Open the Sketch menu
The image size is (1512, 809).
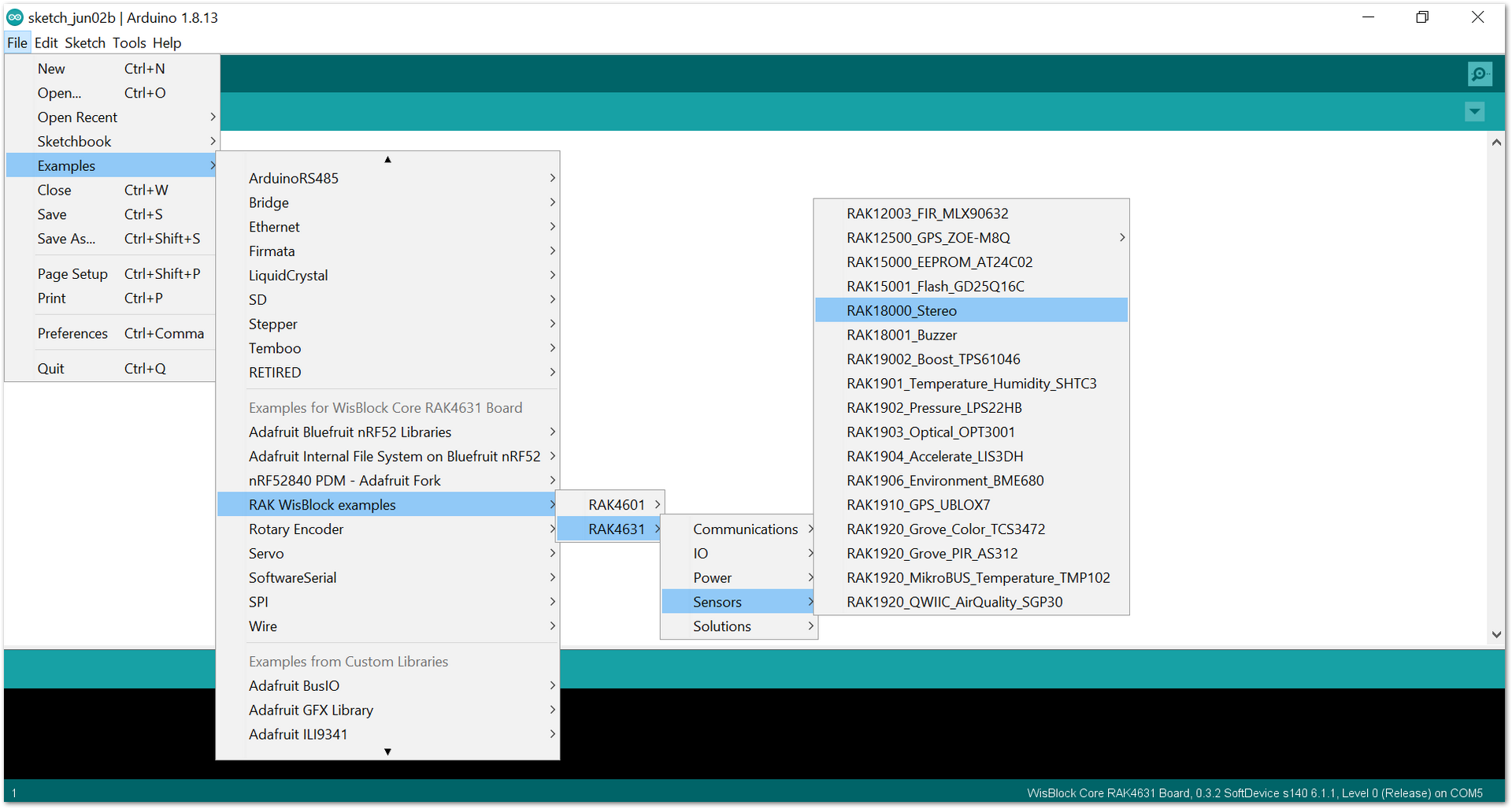(x=85, y=43)
